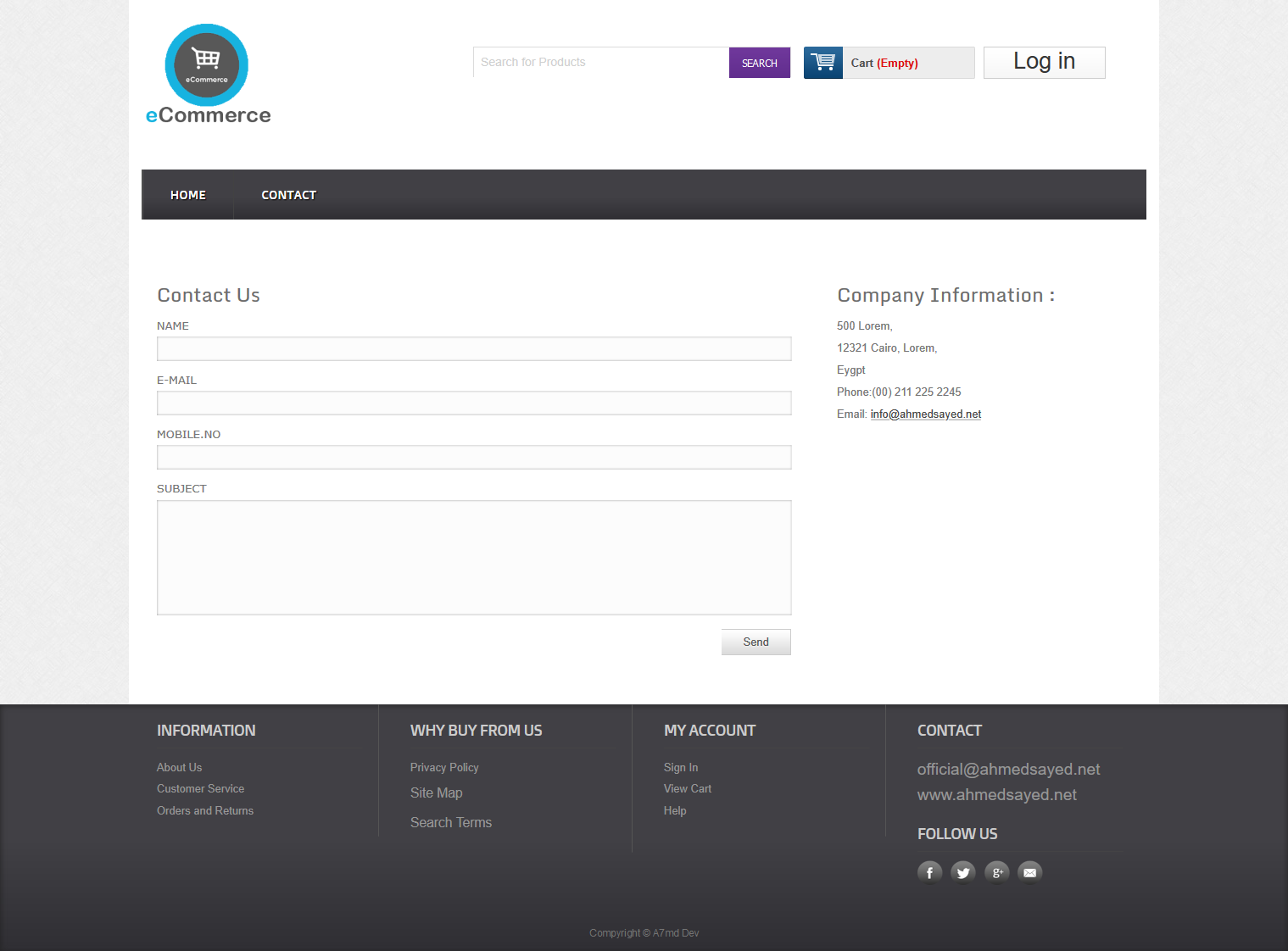Click the SUBJECT text area

pyautogui.click(x=474, y=558)
